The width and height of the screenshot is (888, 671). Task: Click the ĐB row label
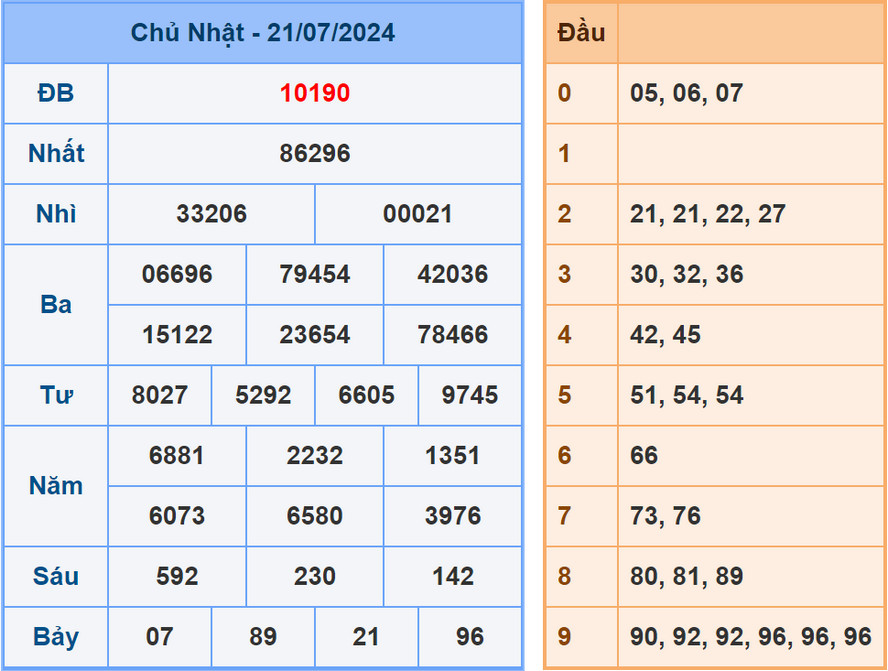[55, 93]
